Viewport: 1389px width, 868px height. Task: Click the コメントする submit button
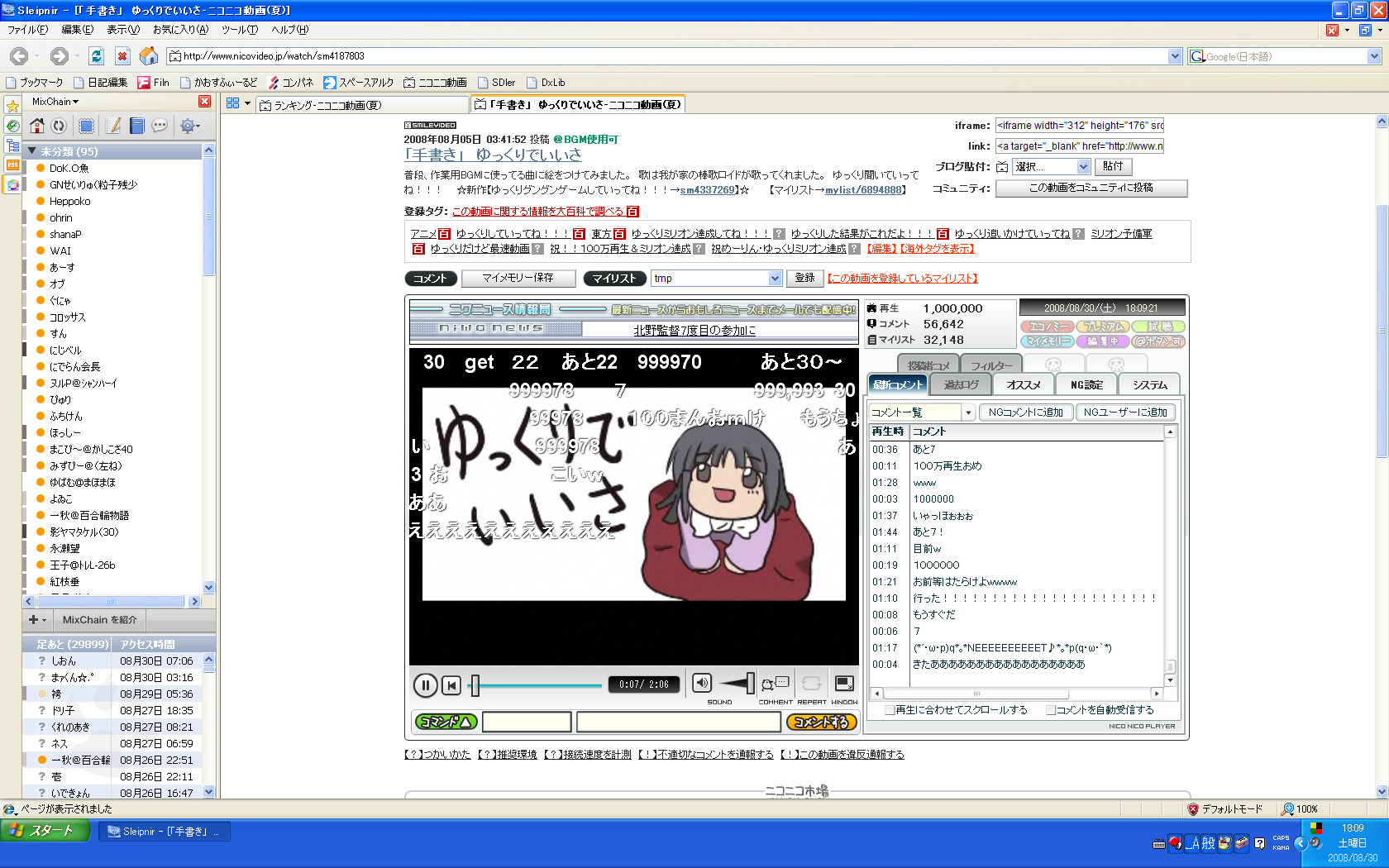(x=821, y=722)
